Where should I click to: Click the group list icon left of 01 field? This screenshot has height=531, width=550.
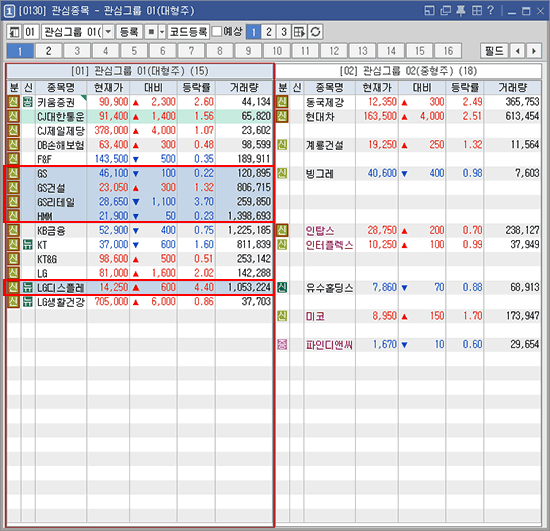(14, 32)
